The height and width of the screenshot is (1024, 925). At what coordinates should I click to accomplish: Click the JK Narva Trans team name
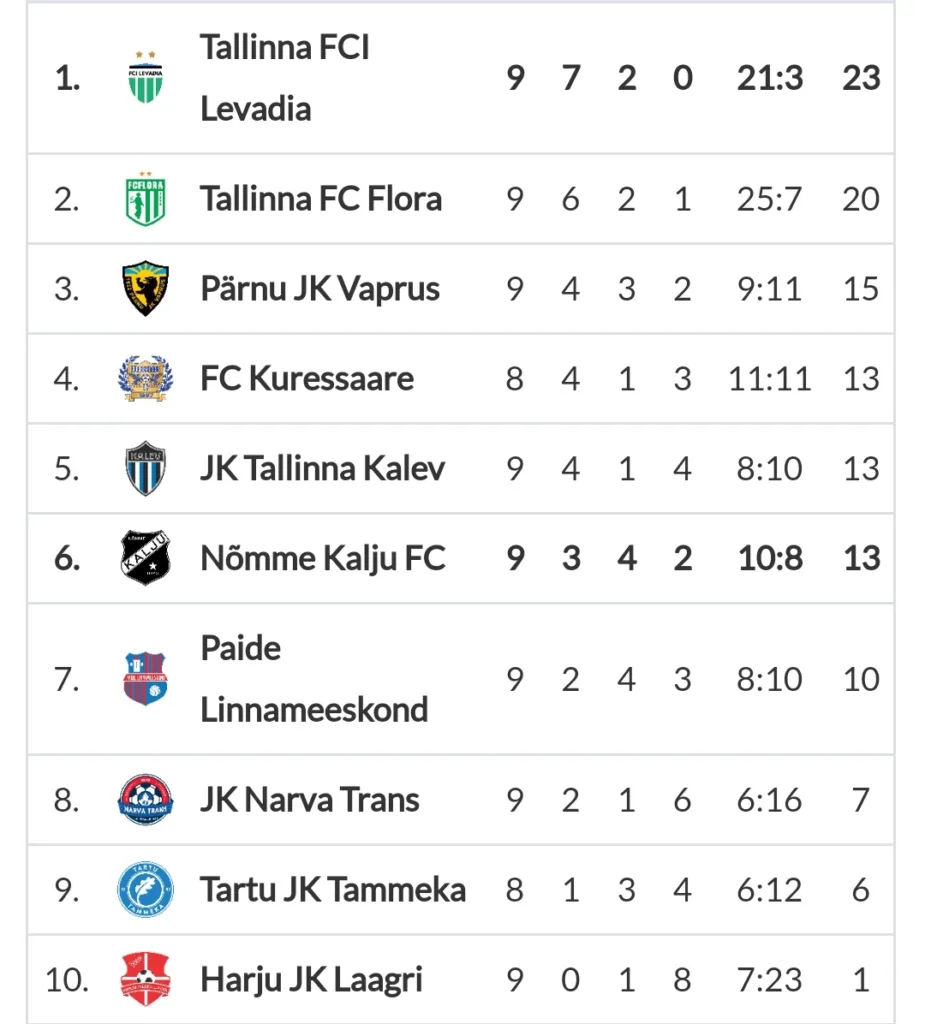tap(310, 799)
